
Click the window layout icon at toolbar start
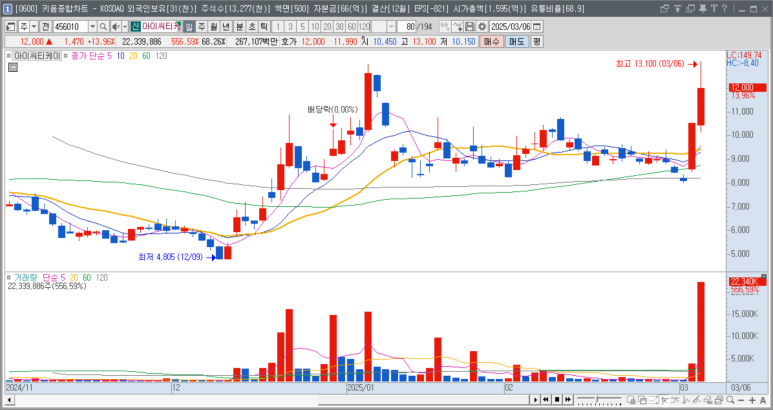point(10,27)
